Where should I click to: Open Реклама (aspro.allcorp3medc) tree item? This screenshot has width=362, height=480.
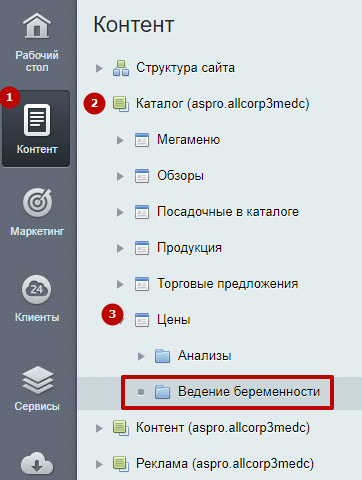coord(225,464)
